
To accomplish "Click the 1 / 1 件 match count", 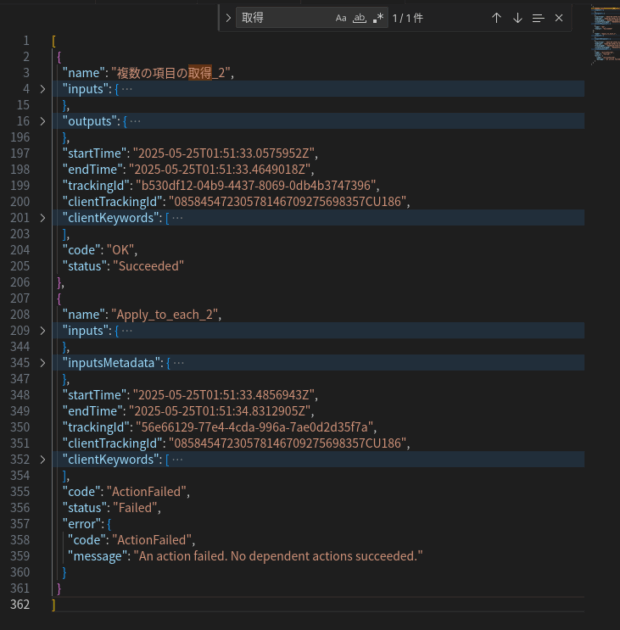I will pyautogui.click(x=407, y=18).
